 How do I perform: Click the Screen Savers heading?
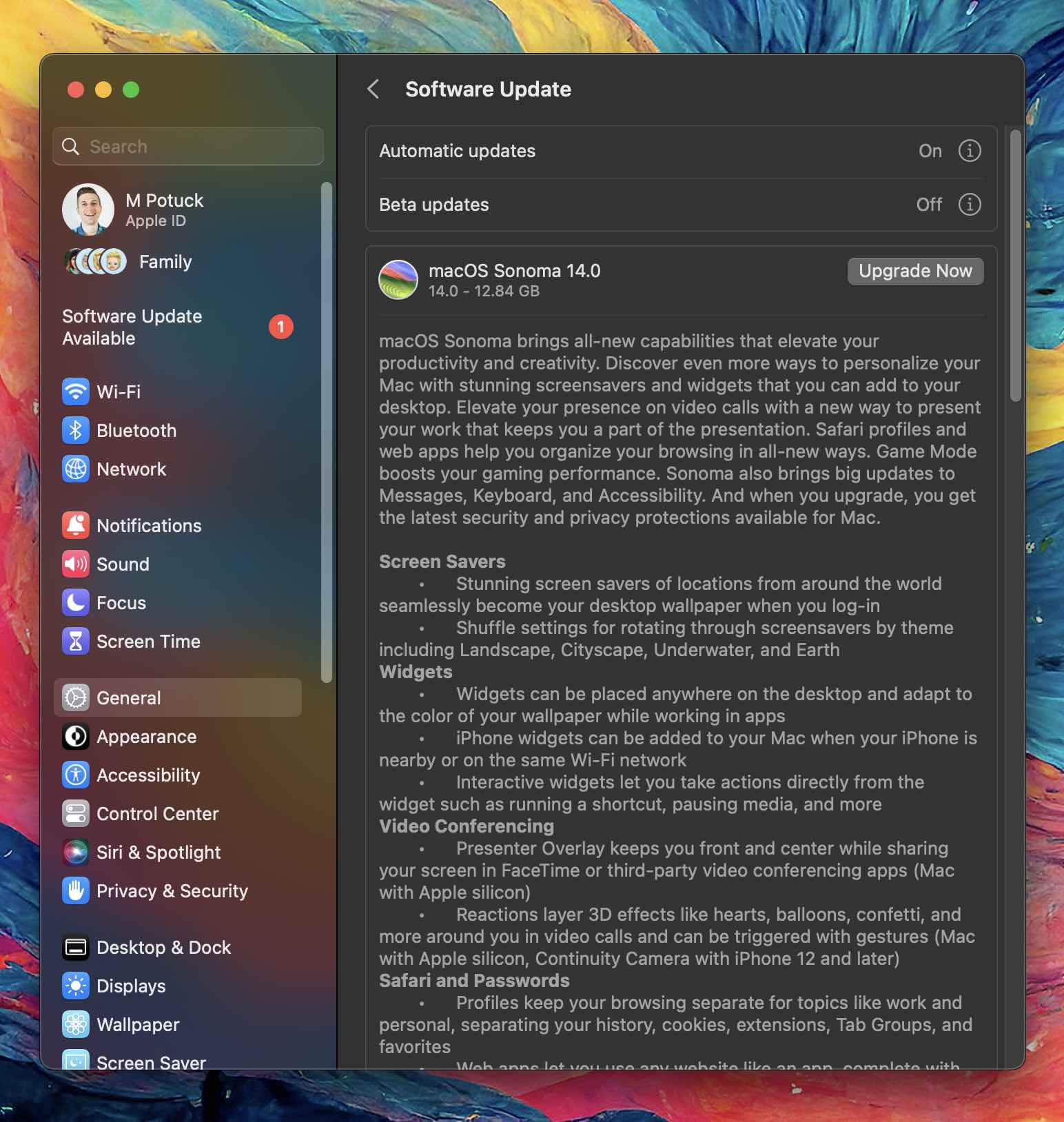click(442, 561)
